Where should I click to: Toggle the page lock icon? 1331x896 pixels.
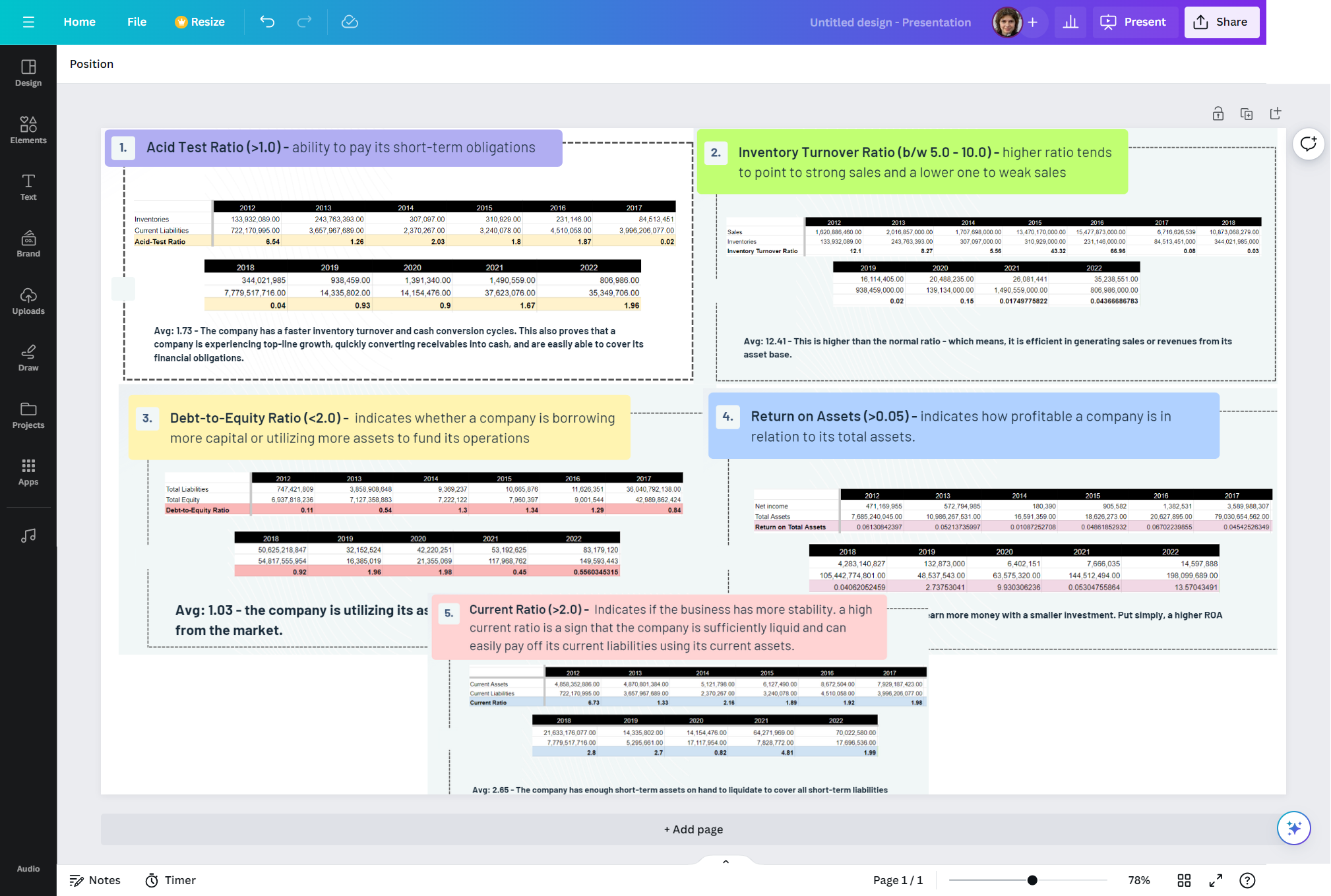pyautogui.click(x=1218, y=114)
